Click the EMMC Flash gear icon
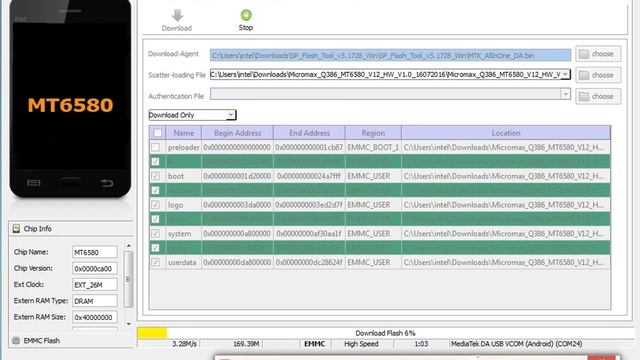The height and width of the screenshot is (360, 640). pos(16,340)
